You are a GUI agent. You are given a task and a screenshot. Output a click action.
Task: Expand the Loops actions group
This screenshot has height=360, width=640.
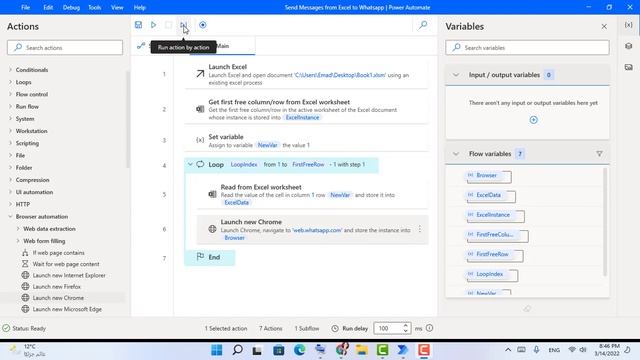(11, 82)
